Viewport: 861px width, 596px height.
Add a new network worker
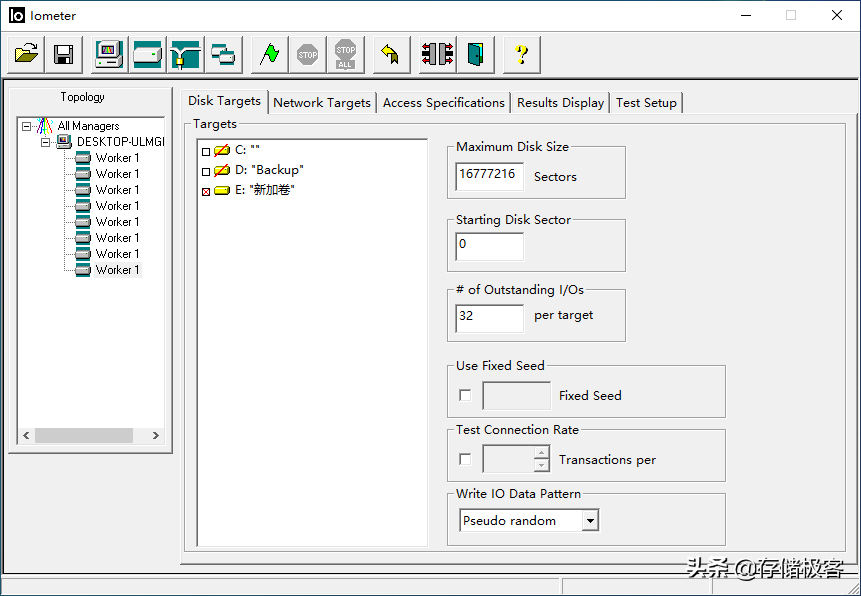coord(186,54)
